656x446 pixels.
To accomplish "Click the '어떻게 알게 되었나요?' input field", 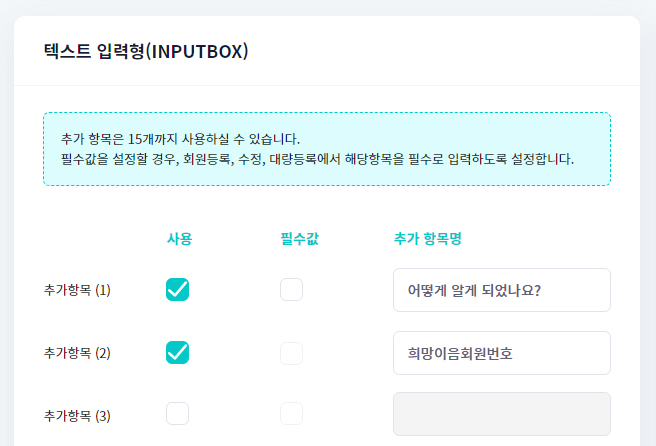I will (501, 290).
